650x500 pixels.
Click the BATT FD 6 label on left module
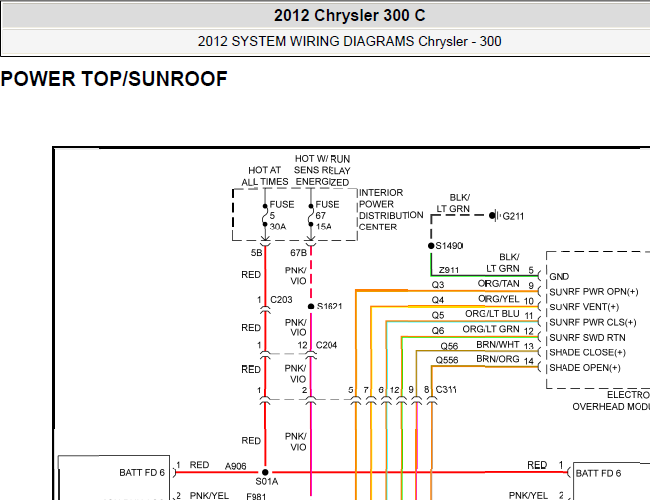point(142,473)
